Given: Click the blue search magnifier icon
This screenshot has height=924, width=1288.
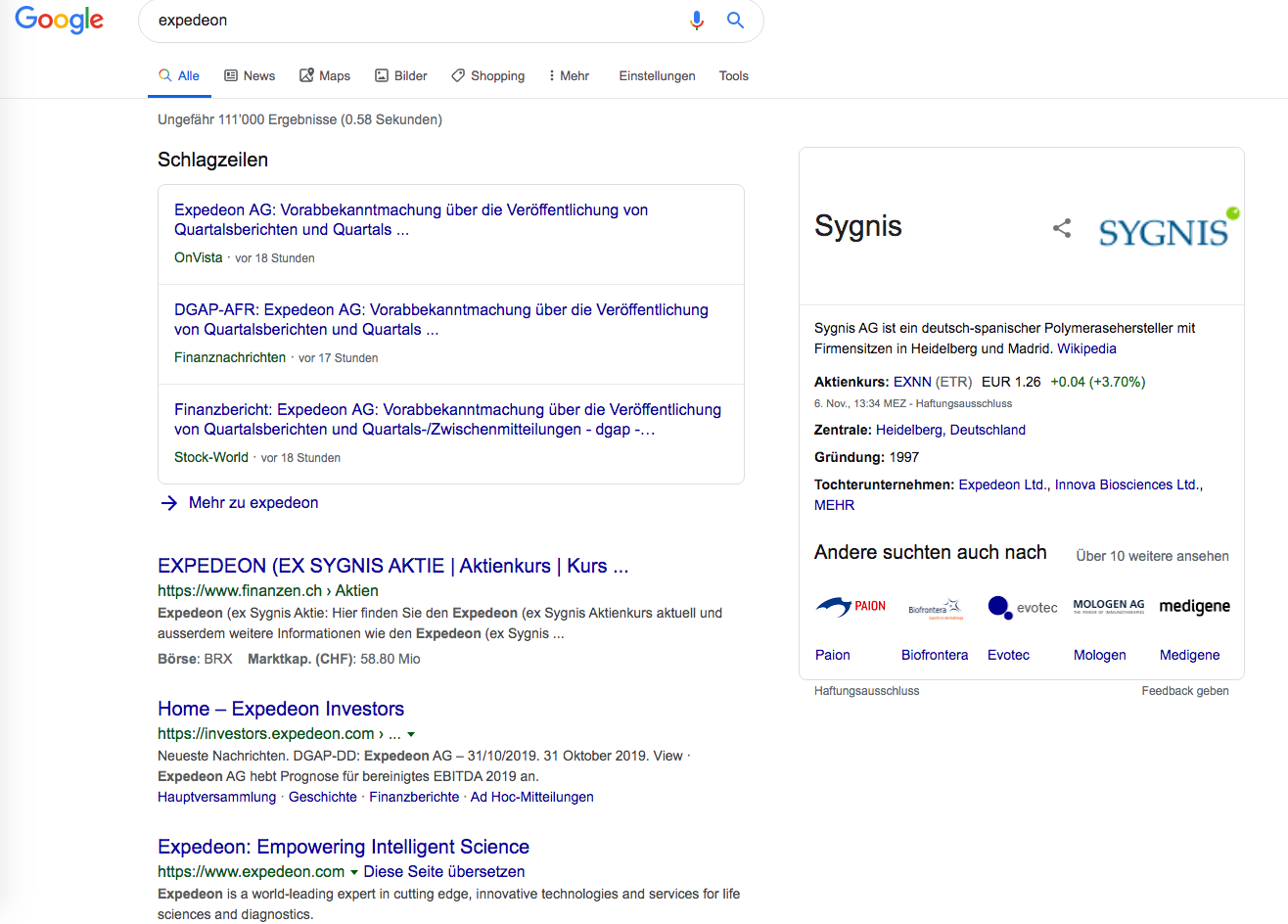Looking at the screenshot, I should [735, 21].
